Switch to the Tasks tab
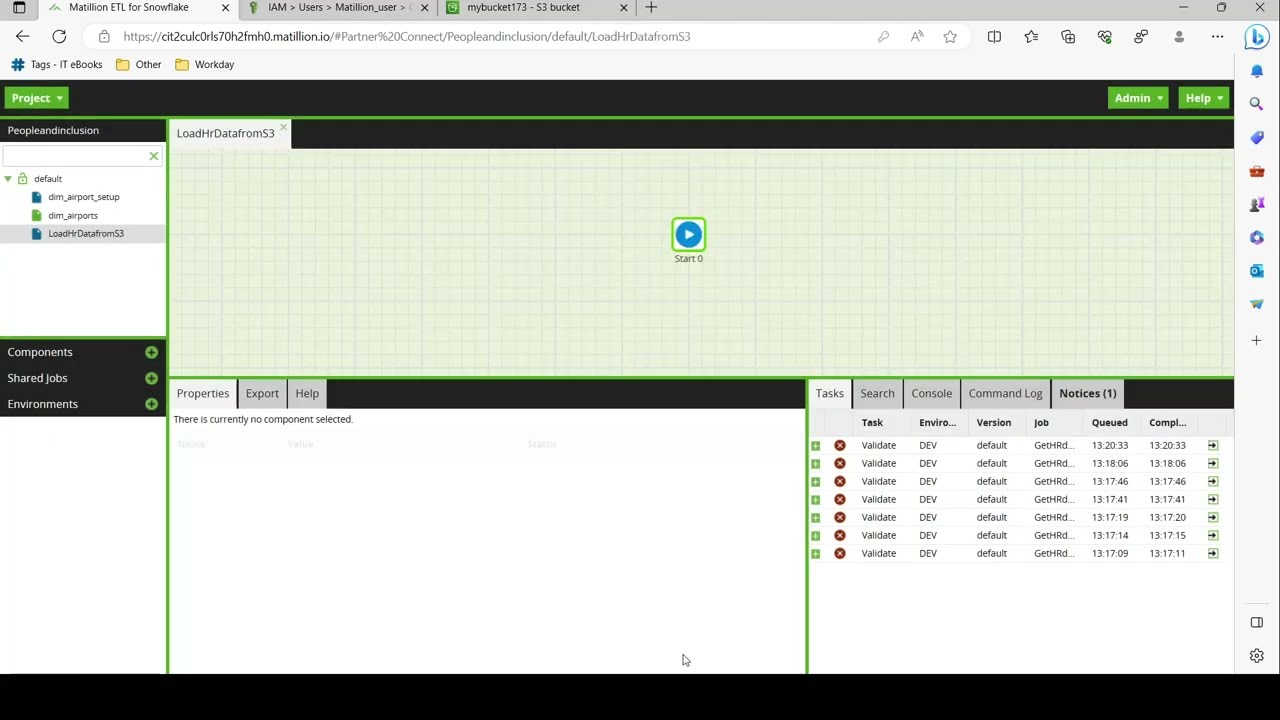The width and height of the screenshot is (1280, 720). [829, 394]
